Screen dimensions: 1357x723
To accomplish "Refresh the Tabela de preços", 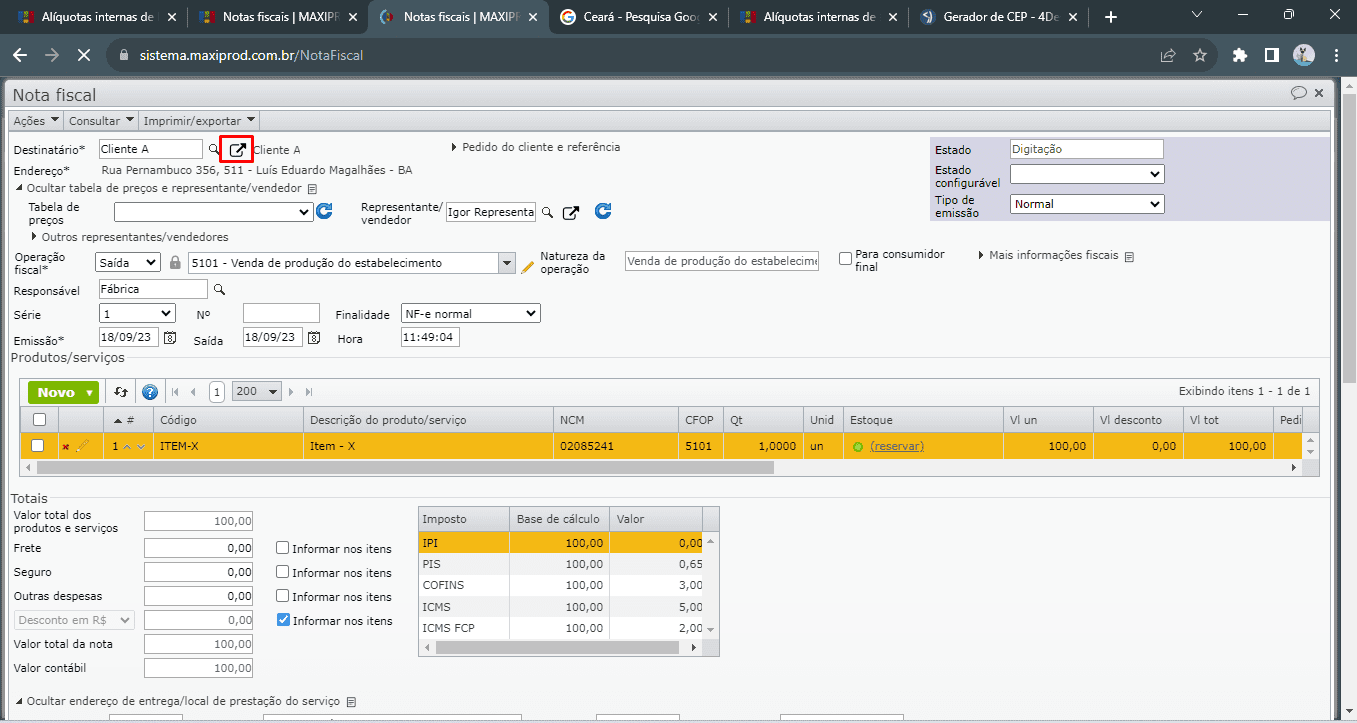I will point(324,212).
